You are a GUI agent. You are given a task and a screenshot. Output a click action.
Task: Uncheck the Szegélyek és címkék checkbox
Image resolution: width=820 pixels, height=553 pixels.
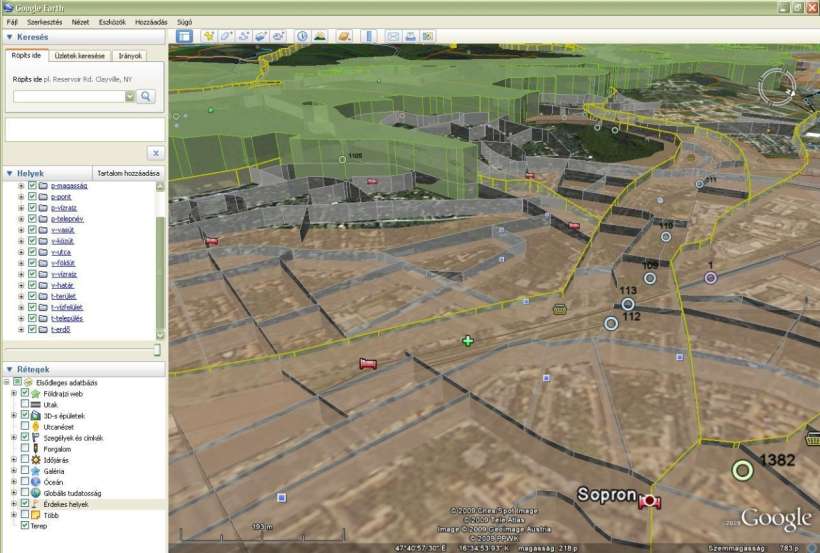pos(25,437)
